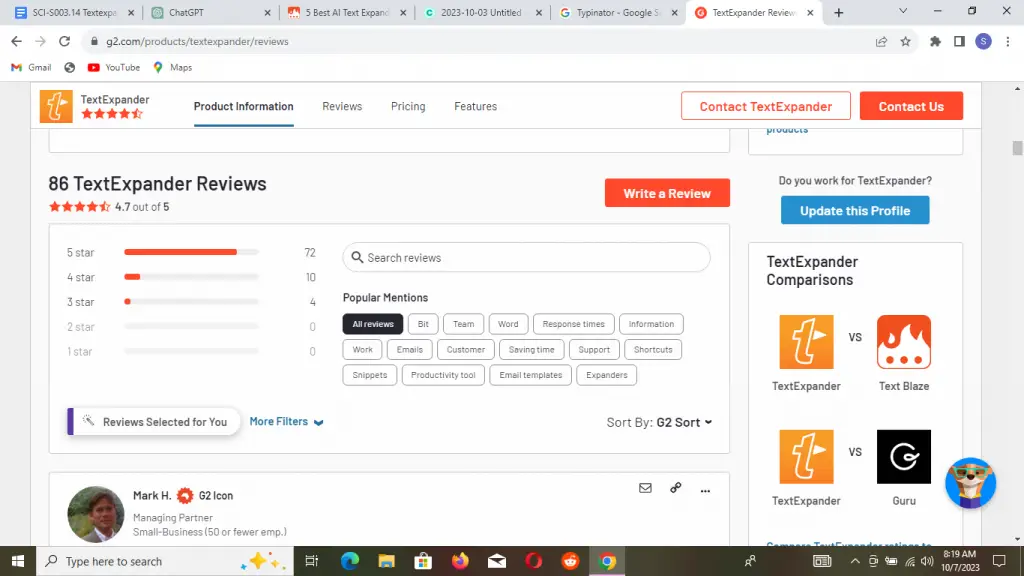
Task: Filter by 5 star rating bar
Action: pos(191,252)
